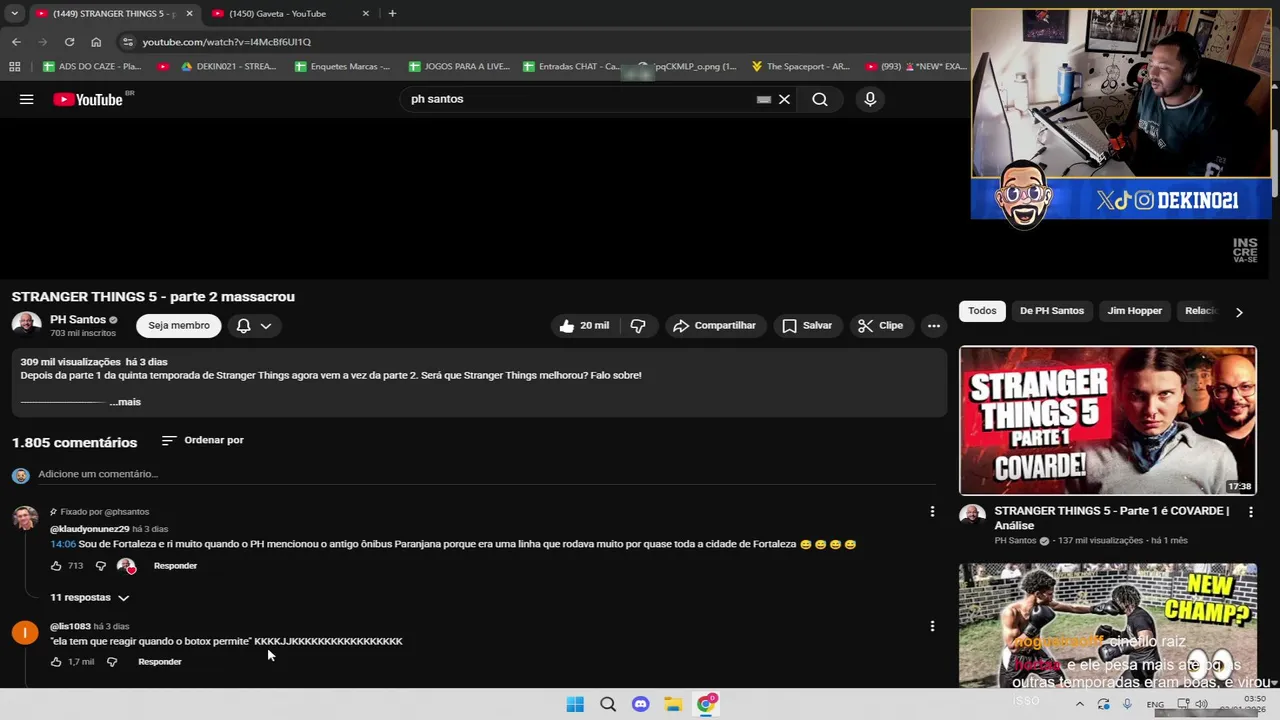
Task: Open the PH Santos channel avatar
Action: (x=26, y=326)
